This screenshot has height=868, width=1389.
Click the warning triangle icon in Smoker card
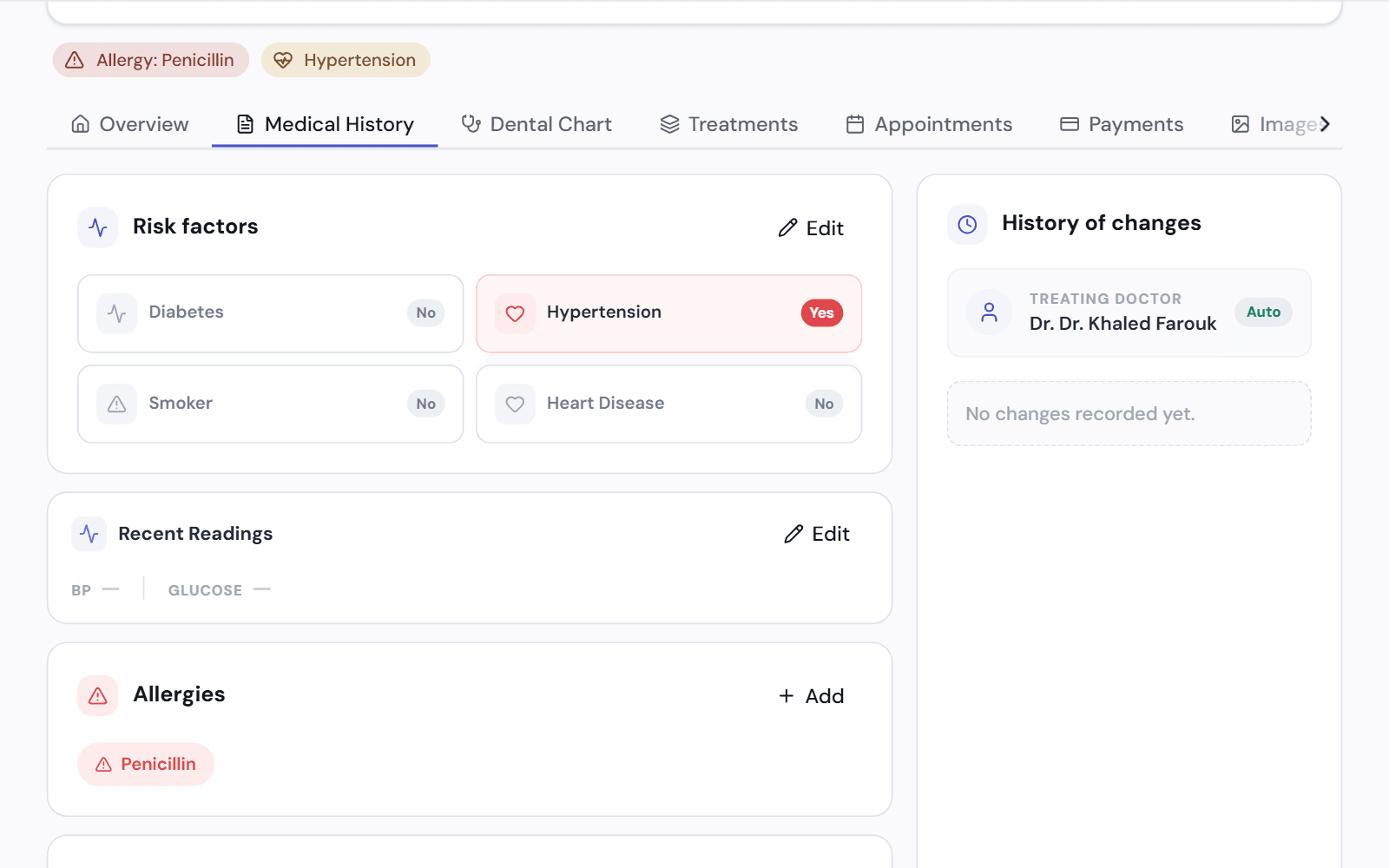coord(116,404)
